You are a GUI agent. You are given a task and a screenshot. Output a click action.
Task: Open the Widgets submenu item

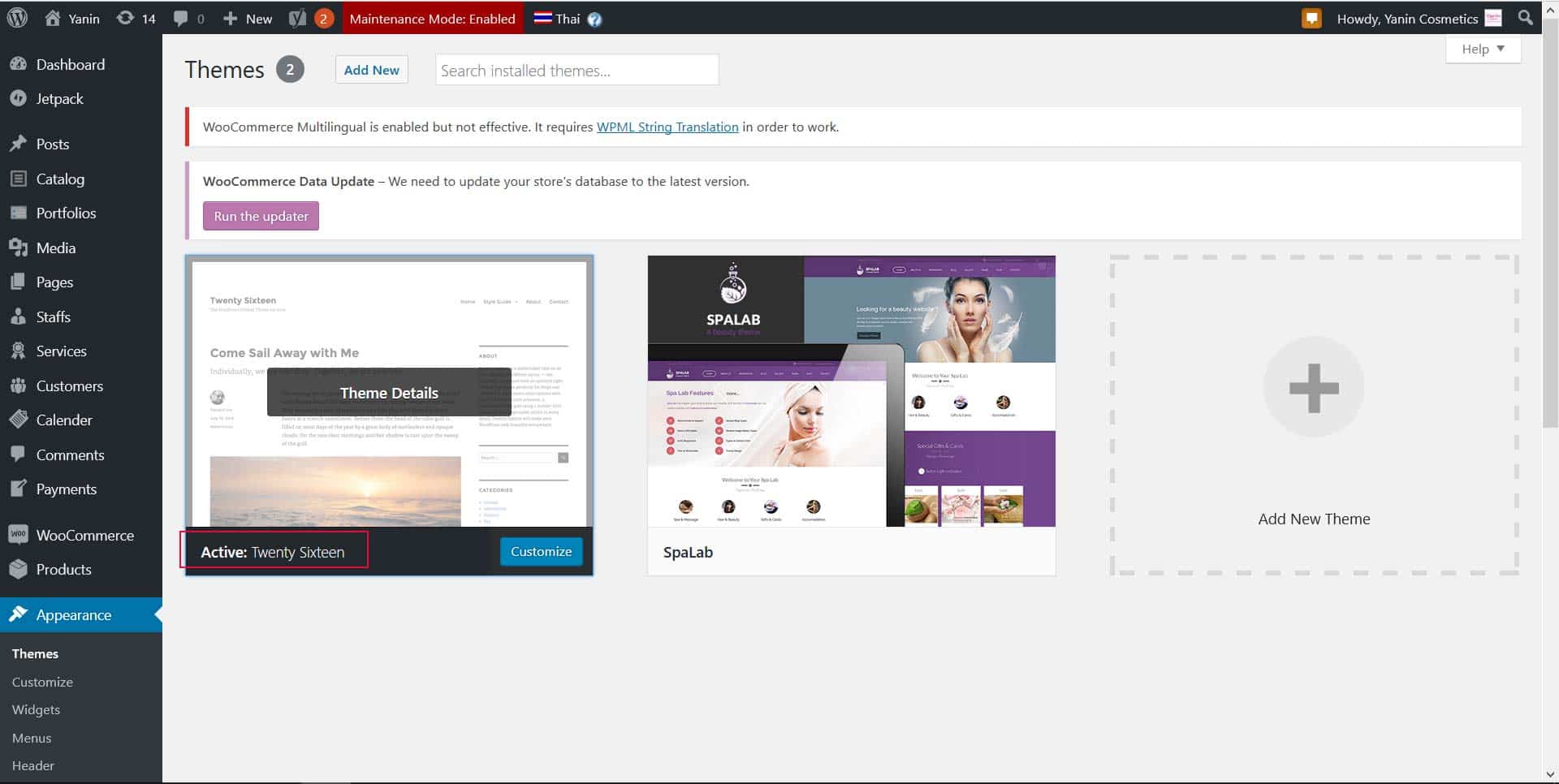[36, 709]
